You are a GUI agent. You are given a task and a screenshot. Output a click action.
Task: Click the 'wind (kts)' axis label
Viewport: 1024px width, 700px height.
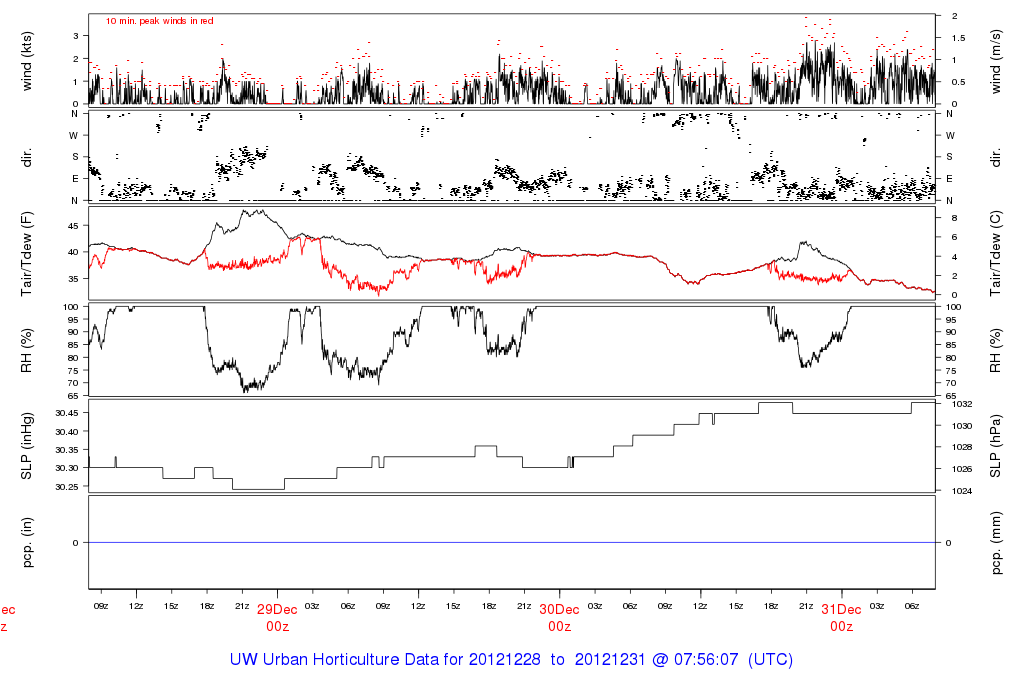27,61
